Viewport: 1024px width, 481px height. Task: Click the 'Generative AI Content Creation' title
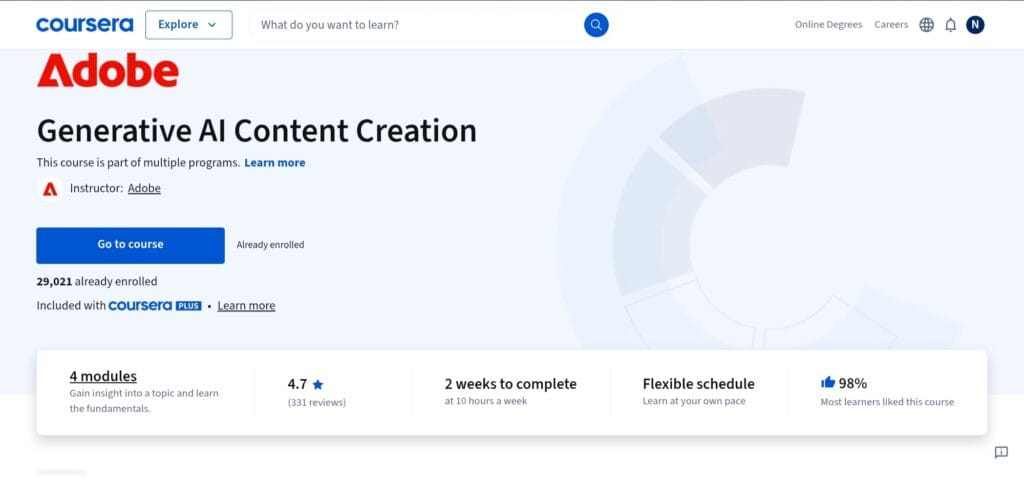tap(257, 131)
